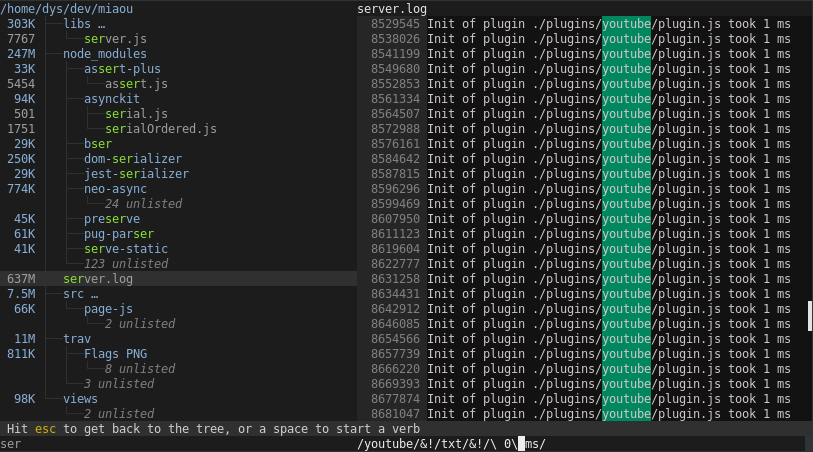Click the 774K size of neo-async
Screen dimensions: 813x452
pyautogui.click(x=21, y=189)
